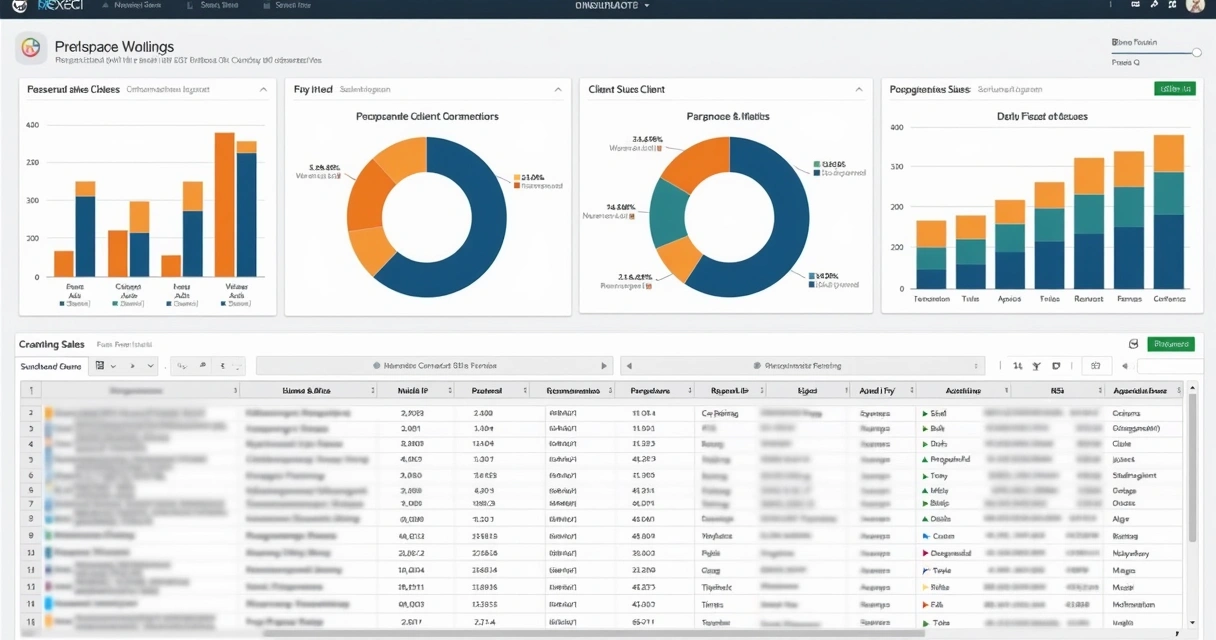Sort by the Muida IP column header
This screenshot has height=640, width=1216.
[416, 391]
